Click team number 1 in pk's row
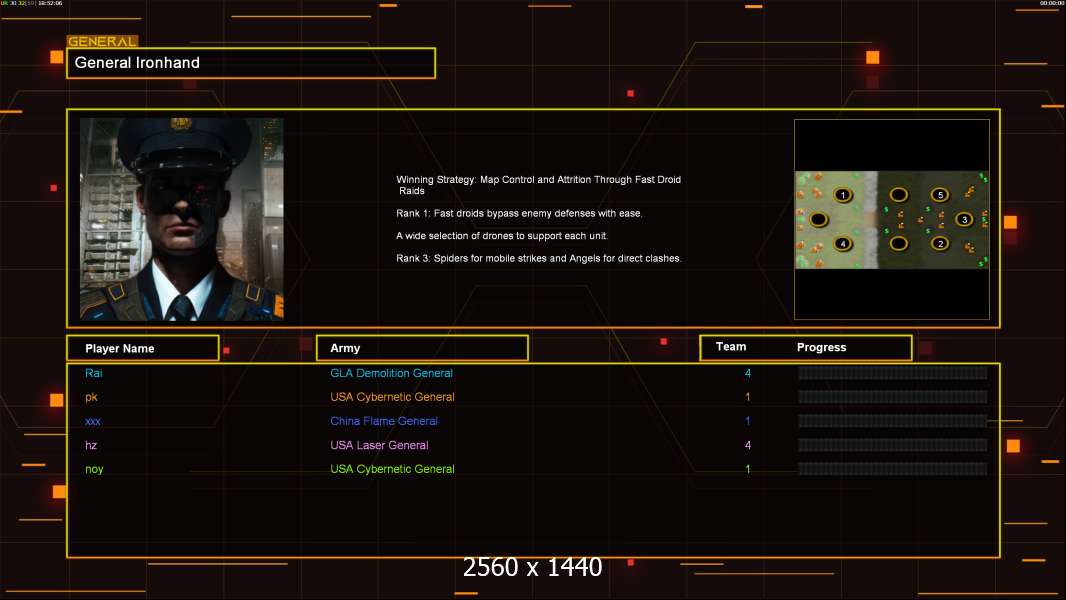This screenshot has width=1066, height=600. (748, 397)
